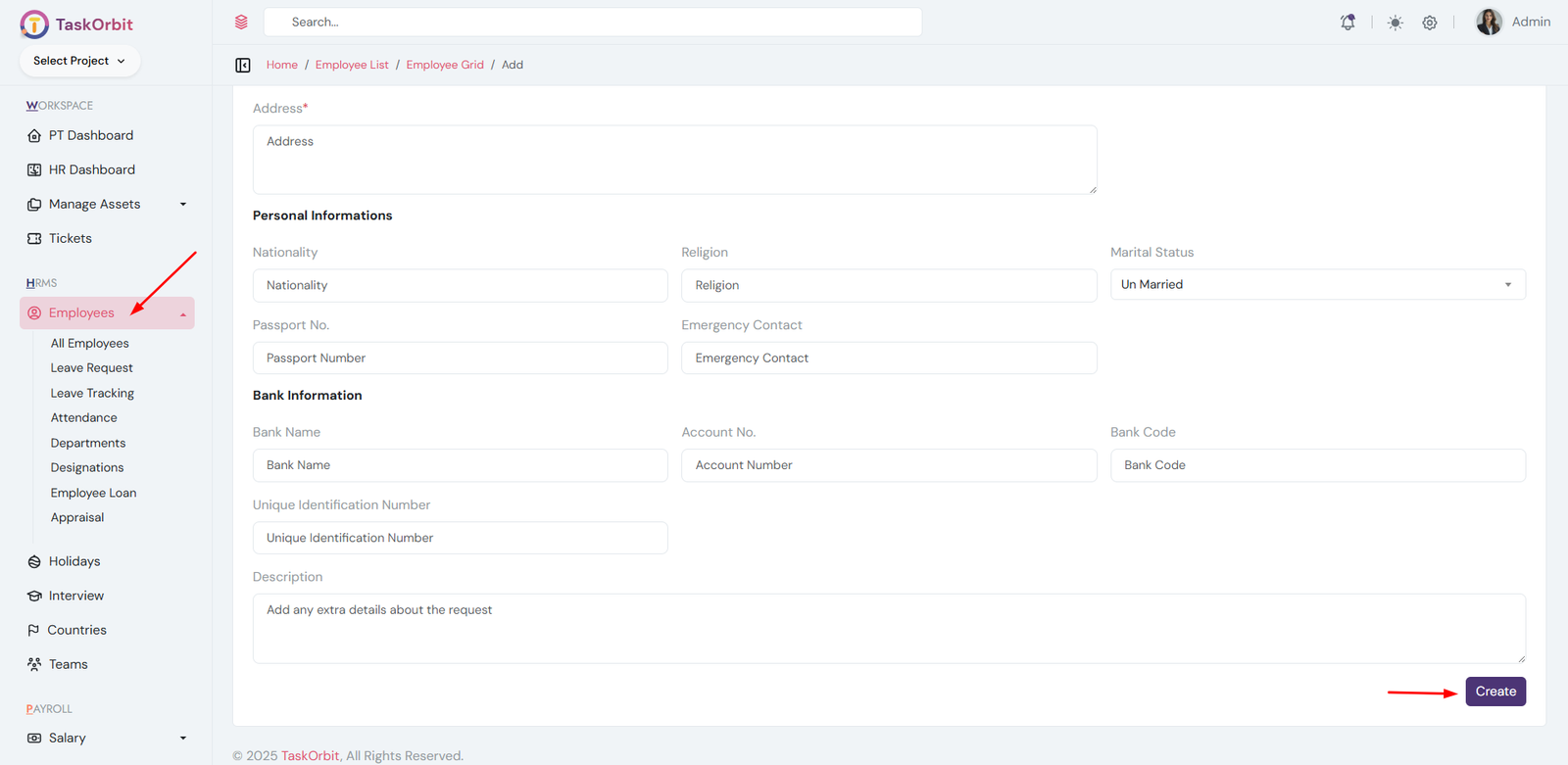The width and height of the screenshot is (1568, 765).
Task: Click the layers stack icon near search
Action: click(241, 22)
